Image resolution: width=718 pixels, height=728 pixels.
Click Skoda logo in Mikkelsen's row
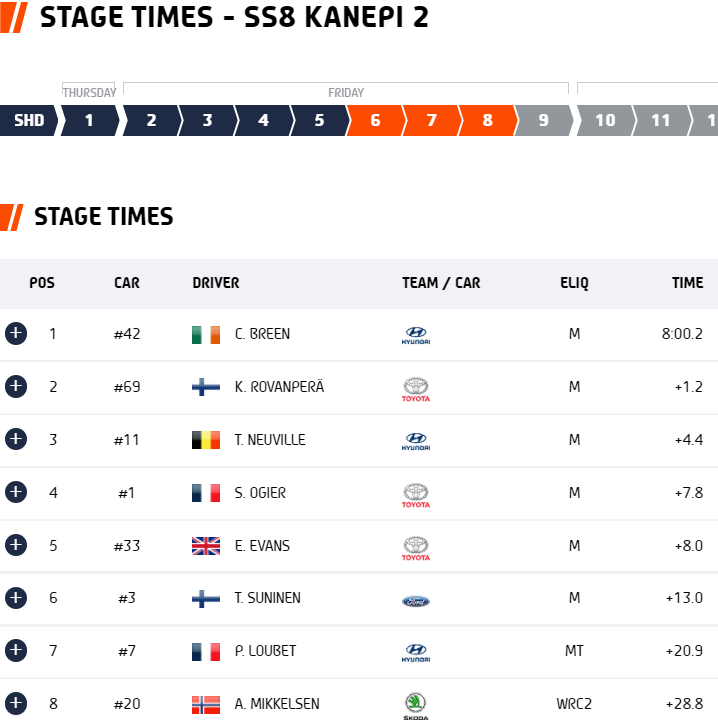(416, 706)
